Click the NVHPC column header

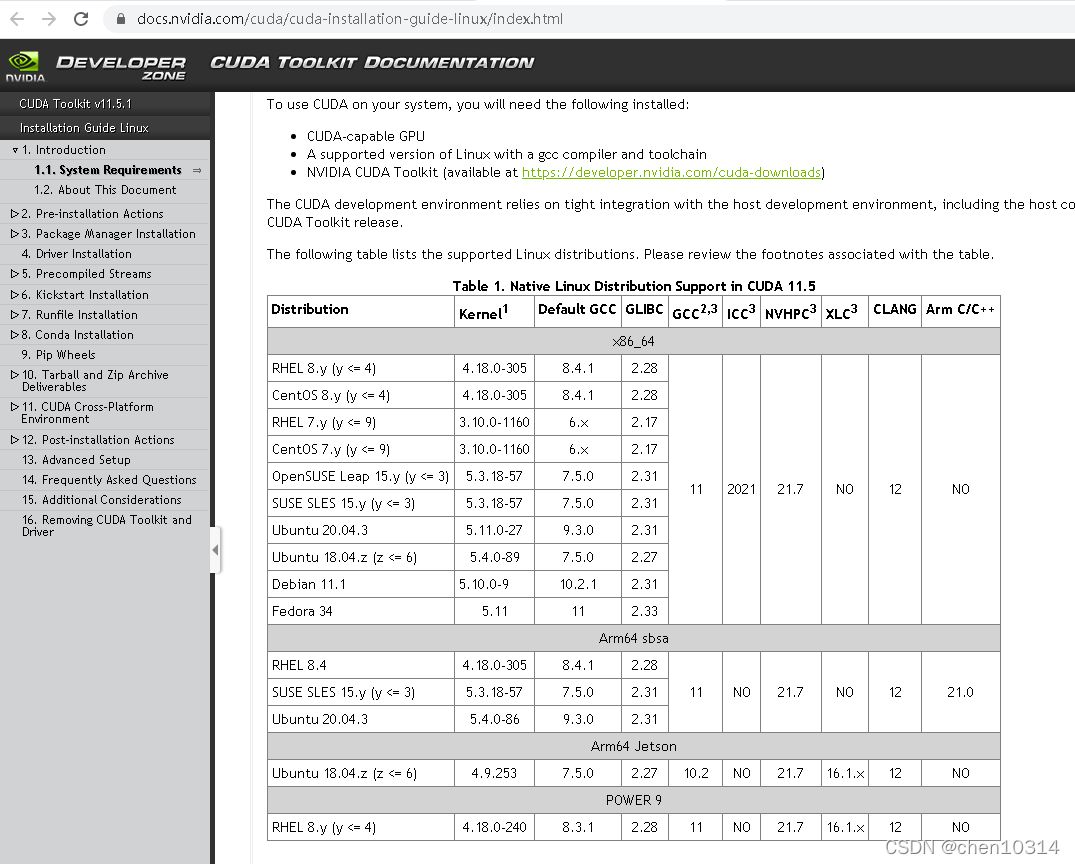click(x=790, y=312)
